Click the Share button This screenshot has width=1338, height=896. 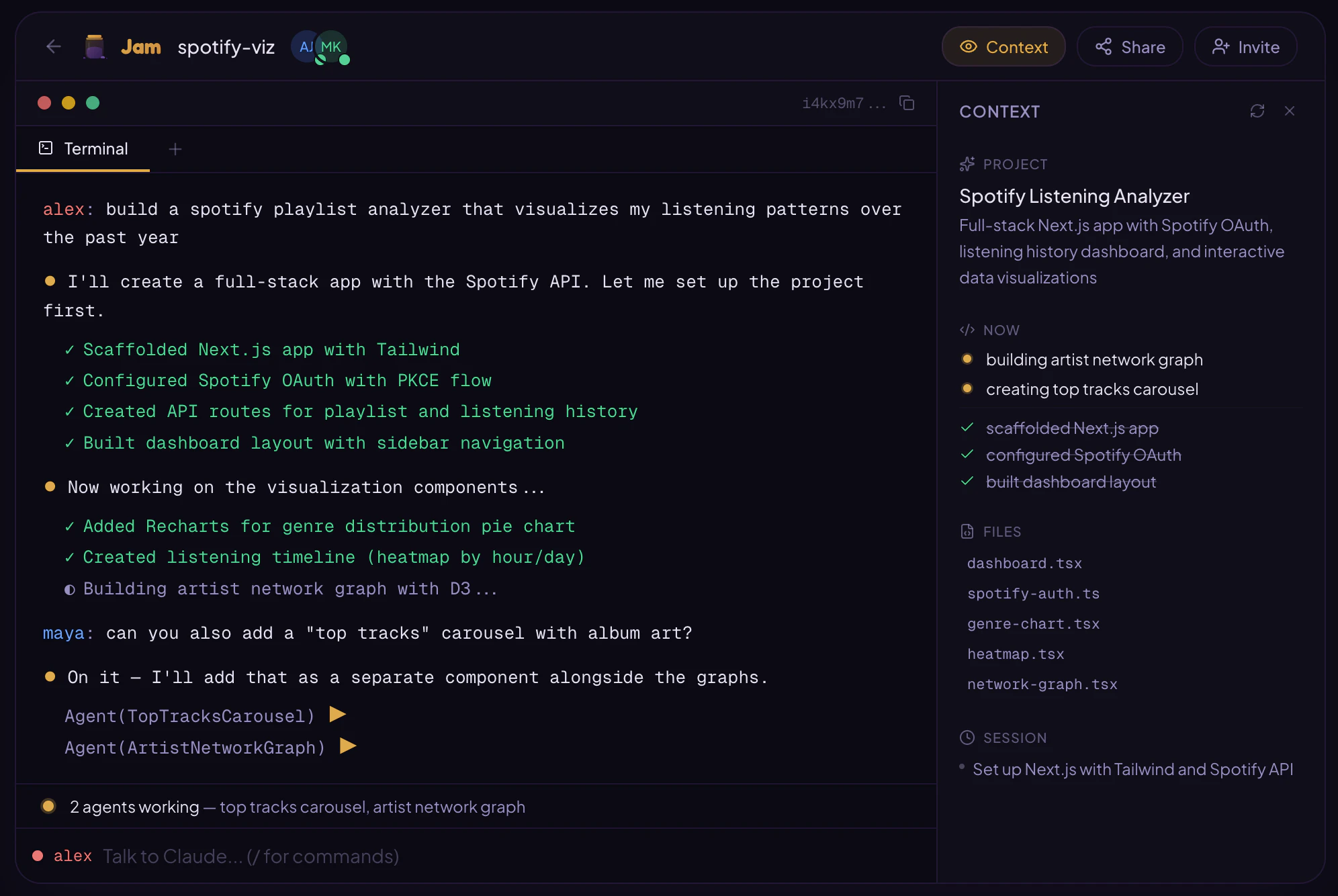coord(1130,47)
